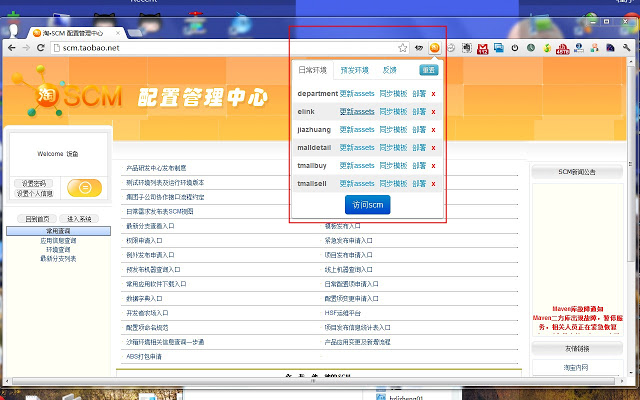Click the browser back arrow
The image size is (640, 400).
11,48
